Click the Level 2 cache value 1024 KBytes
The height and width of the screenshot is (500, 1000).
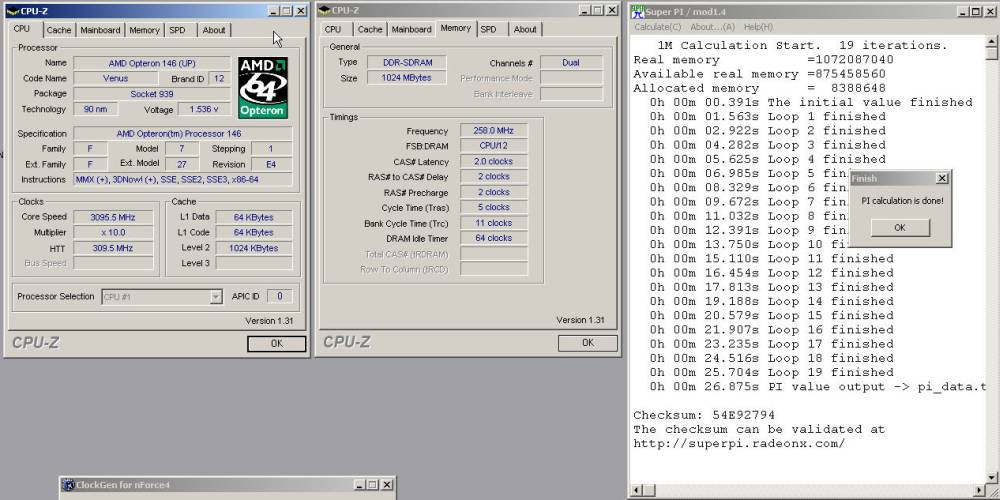pyautogui.click(x=253, y=248)
